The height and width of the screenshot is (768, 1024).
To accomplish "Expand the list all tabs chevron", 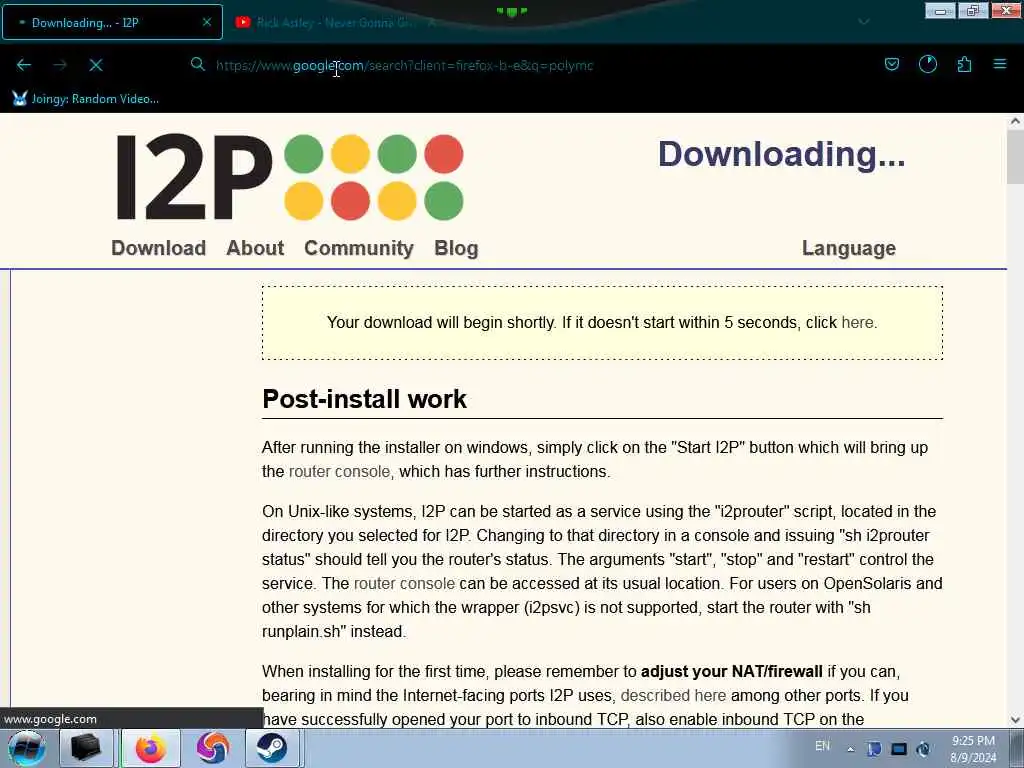I will (x=863, y=22).
